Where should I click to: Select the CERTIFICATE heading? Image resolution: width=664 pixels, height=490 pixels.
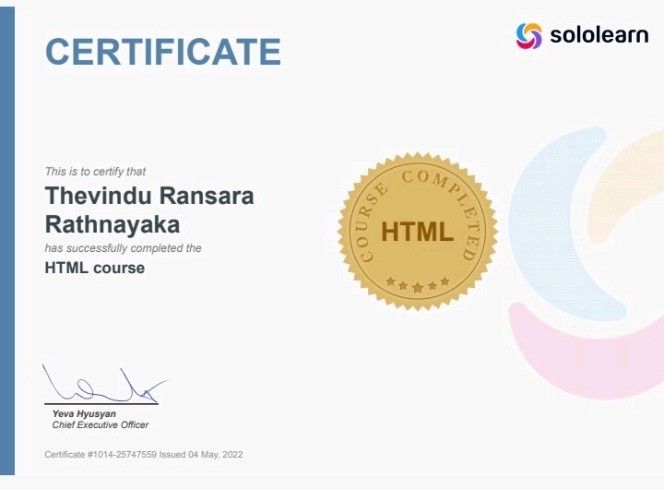163,51
